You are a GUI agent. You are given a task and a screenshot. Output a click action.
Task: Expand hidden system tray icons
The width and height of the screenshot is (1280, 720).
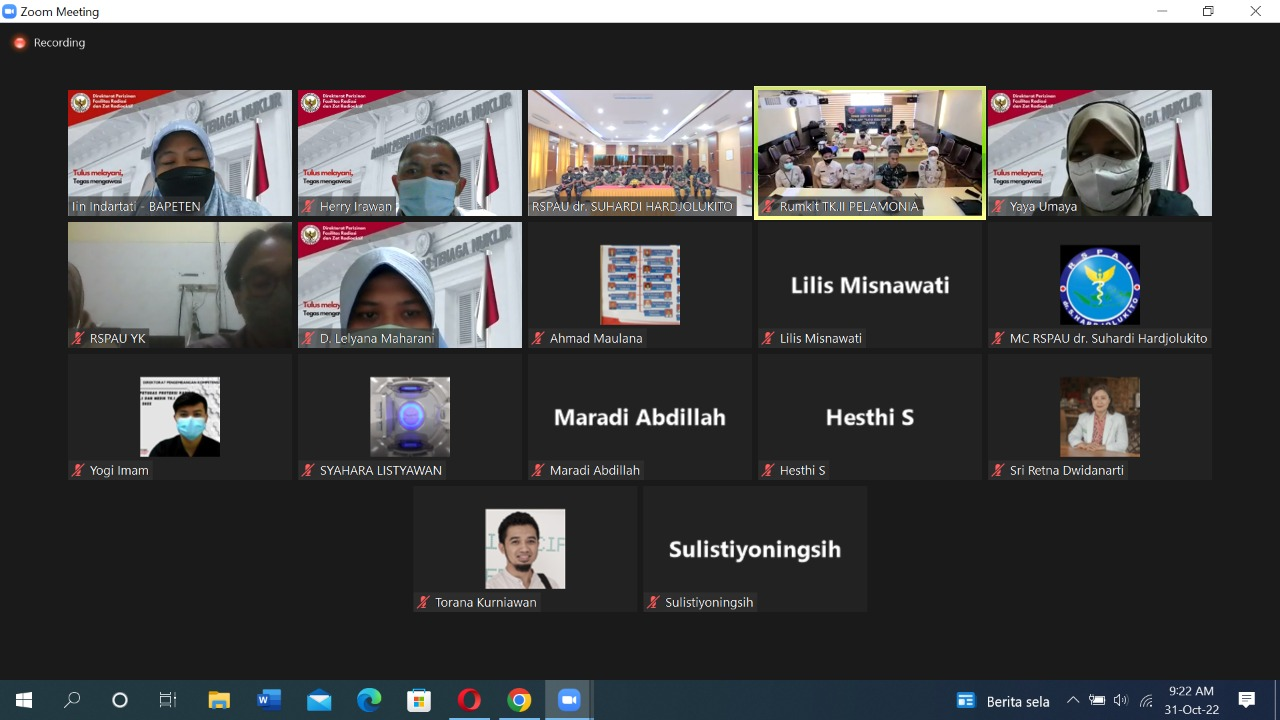1073,700
